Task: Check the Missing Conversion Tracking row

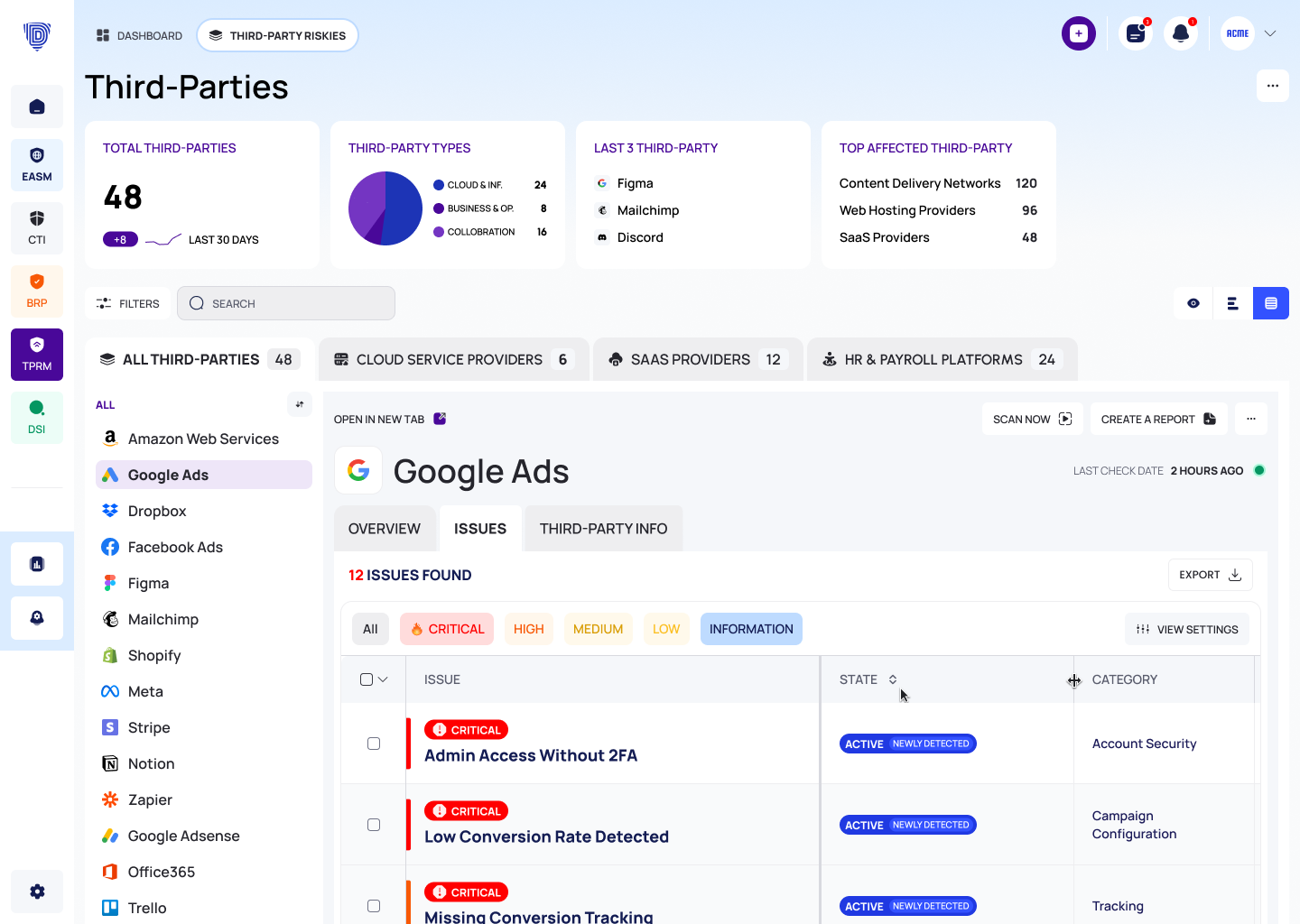Action: 374,906
